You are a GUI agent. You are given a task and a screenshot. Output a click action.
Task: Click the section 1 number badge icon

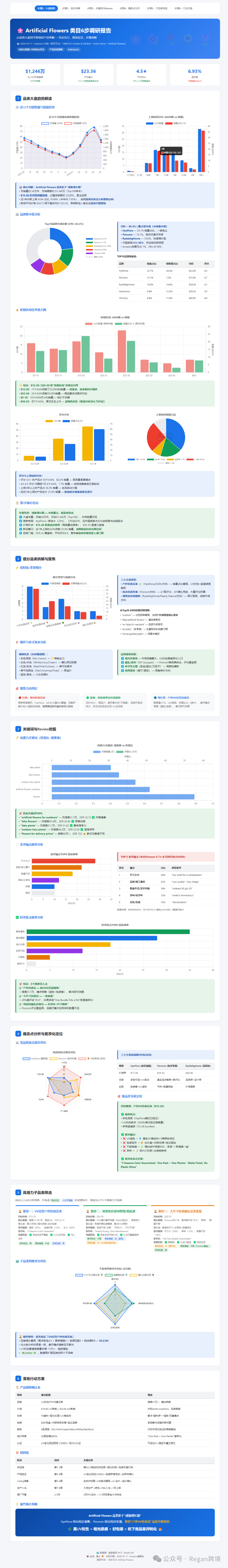pyautogui.click(x=18, y=98)
